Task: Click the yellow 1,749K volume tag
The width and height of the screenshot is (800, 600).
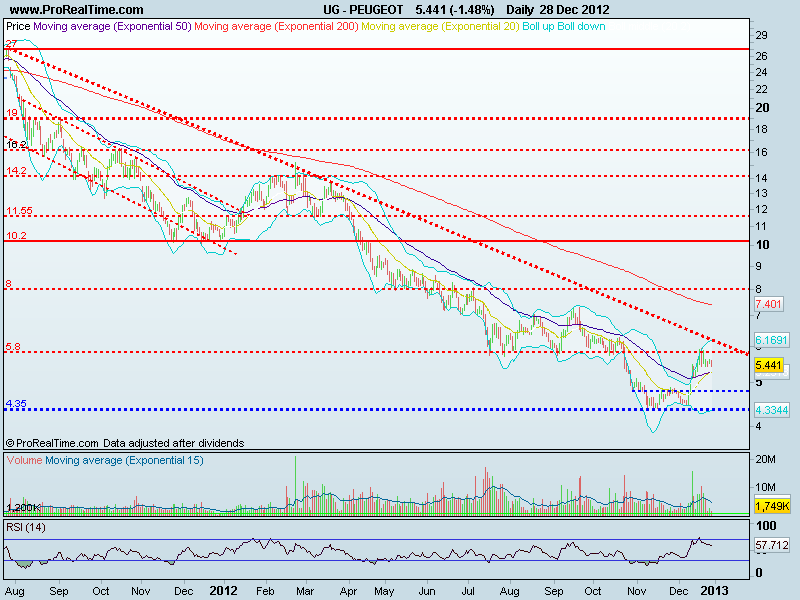Action: [x=772, y=506]
